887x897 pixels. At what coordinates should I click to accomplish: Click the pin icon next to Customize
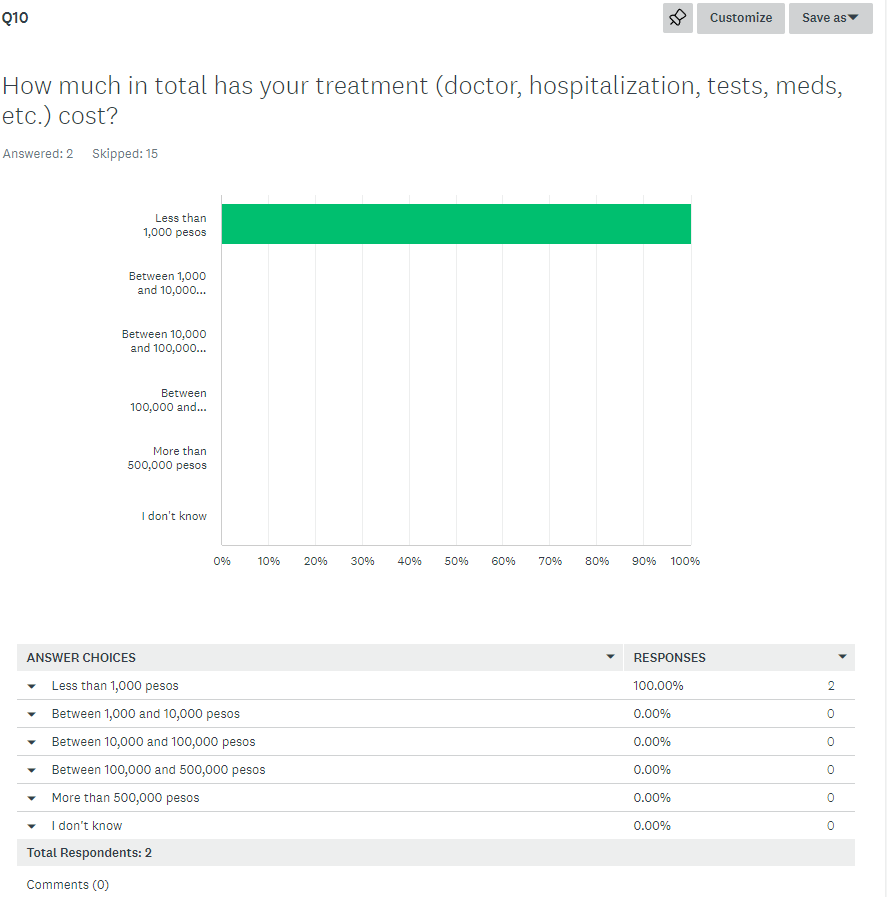pyautogui.click(x=677, y=18)
